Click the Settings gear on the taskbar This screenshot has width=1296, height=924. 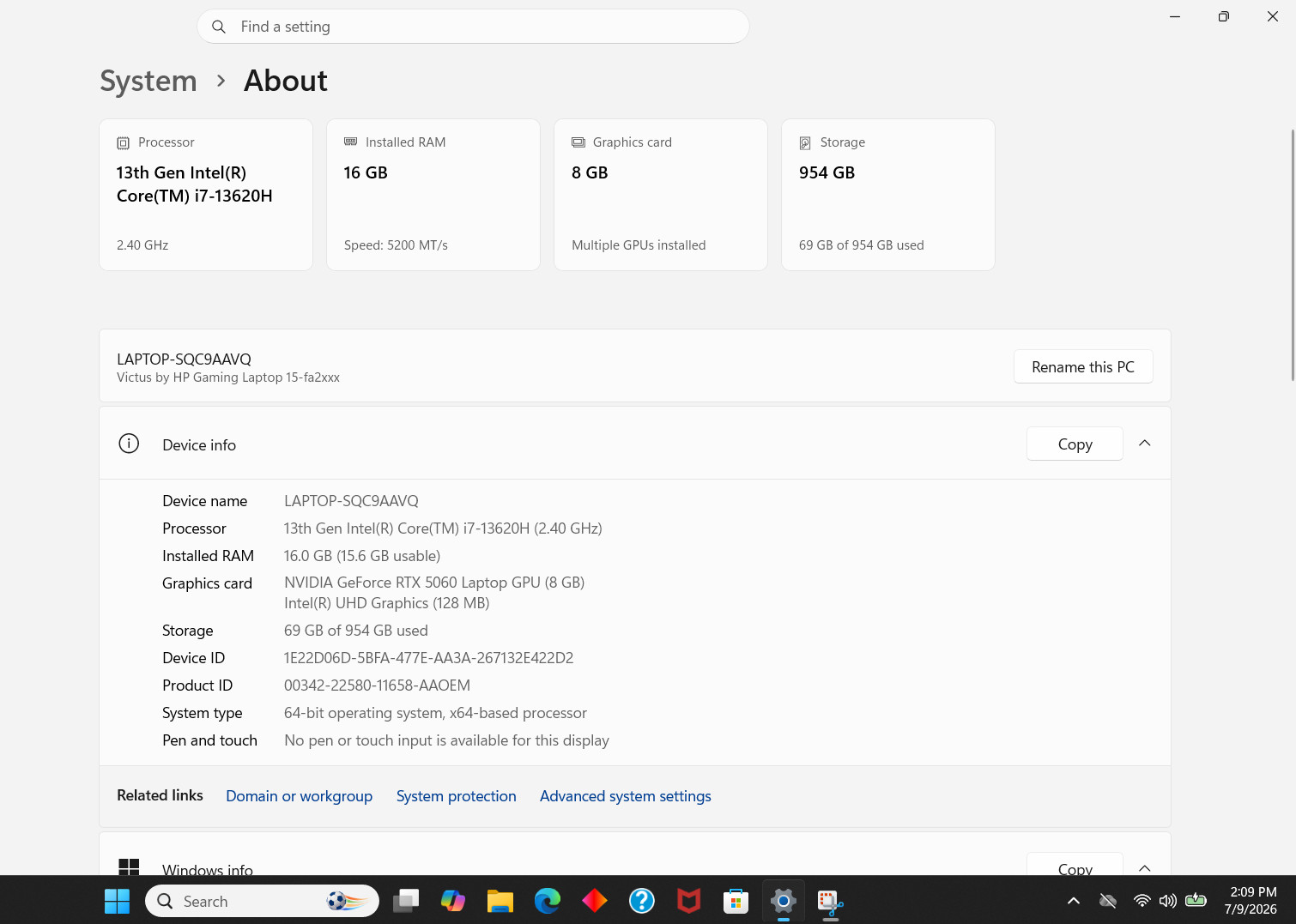pyautogui.click(x=784, y=901)
